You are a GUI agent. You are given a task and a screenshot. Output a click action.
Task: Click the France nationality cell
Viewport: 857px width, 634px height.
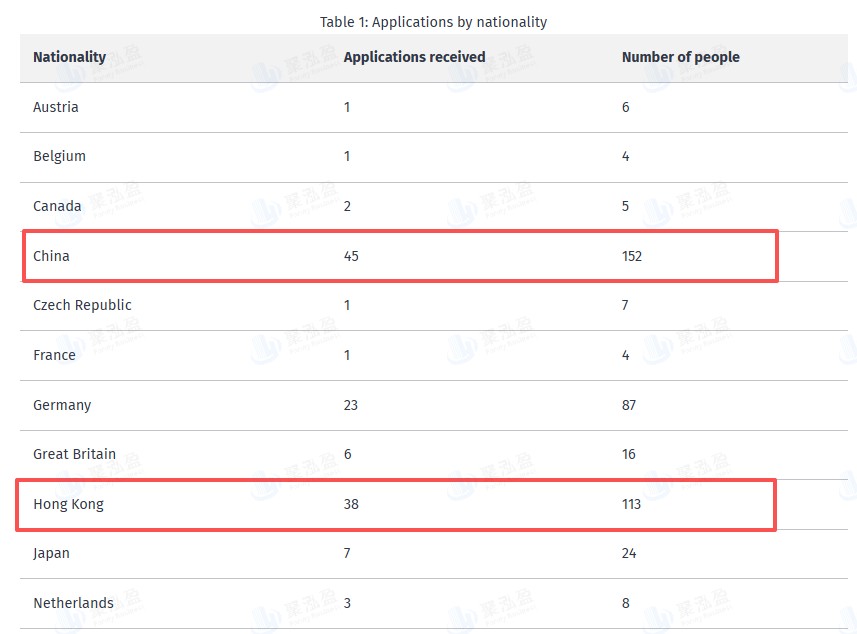pos(54,355)
